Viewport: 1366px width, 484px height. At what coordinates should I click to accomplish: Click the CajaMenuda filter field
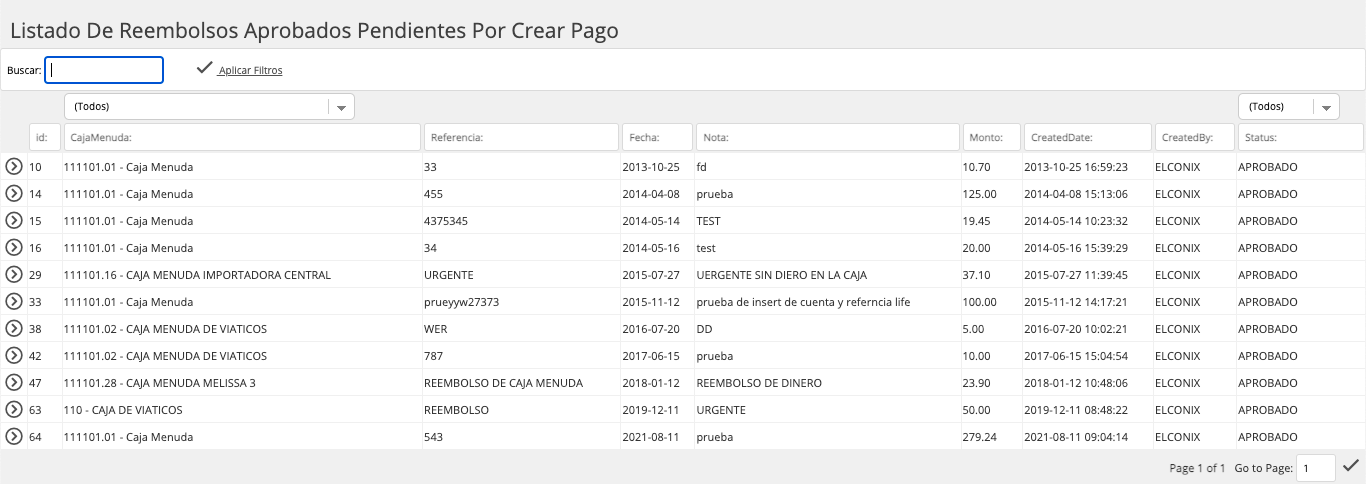pyautogui.click(x=242, y=137)
